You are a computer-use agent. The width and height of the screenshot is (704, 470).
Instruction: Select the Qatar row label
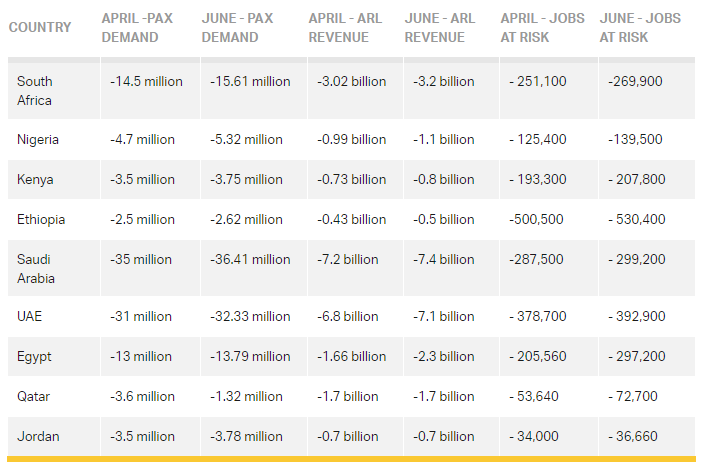coord(35,396)
